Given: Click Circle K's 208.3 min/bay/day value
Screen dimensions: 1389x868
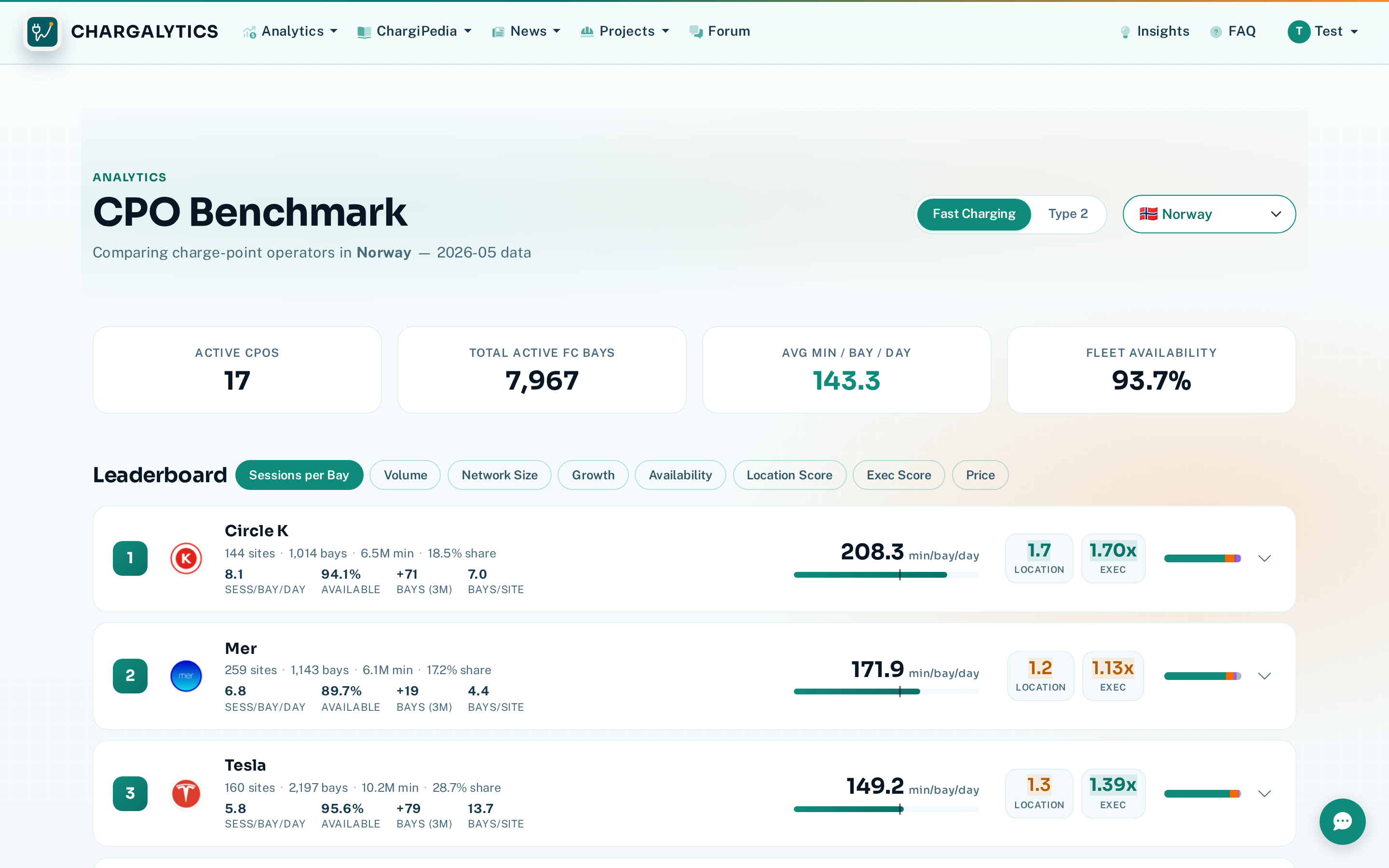Looking at the screenshot, I should (x=872, y=552).
